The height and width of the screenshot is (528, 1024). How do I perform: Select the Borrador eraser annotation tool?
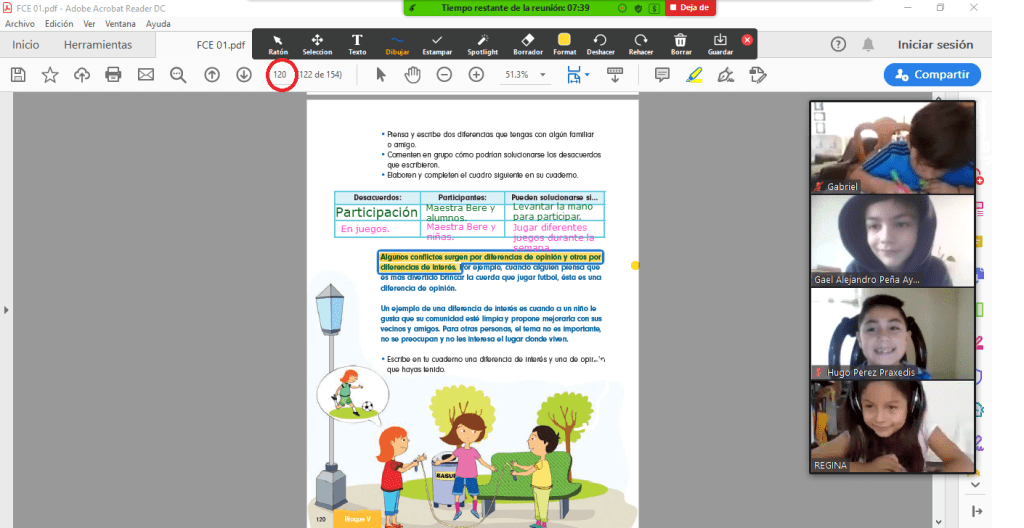[527, 43]
